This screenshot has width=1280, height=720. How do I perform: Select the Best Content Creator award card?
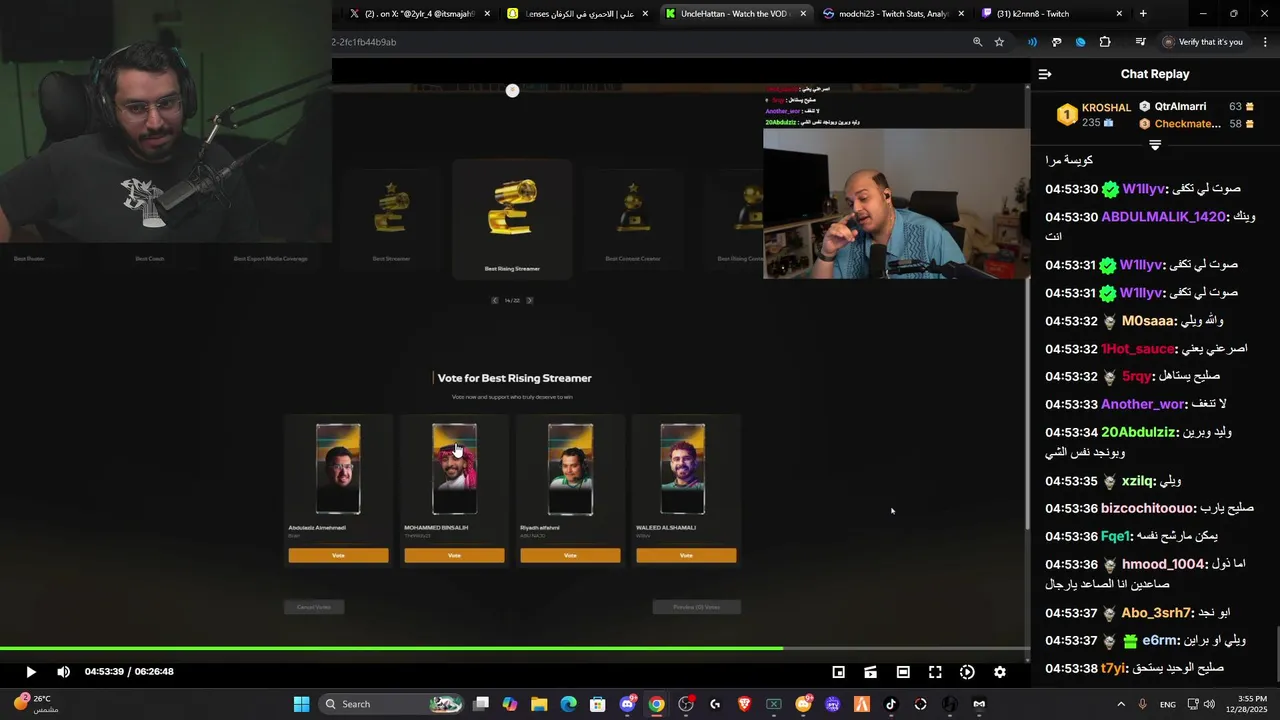(x=632, y=219)
